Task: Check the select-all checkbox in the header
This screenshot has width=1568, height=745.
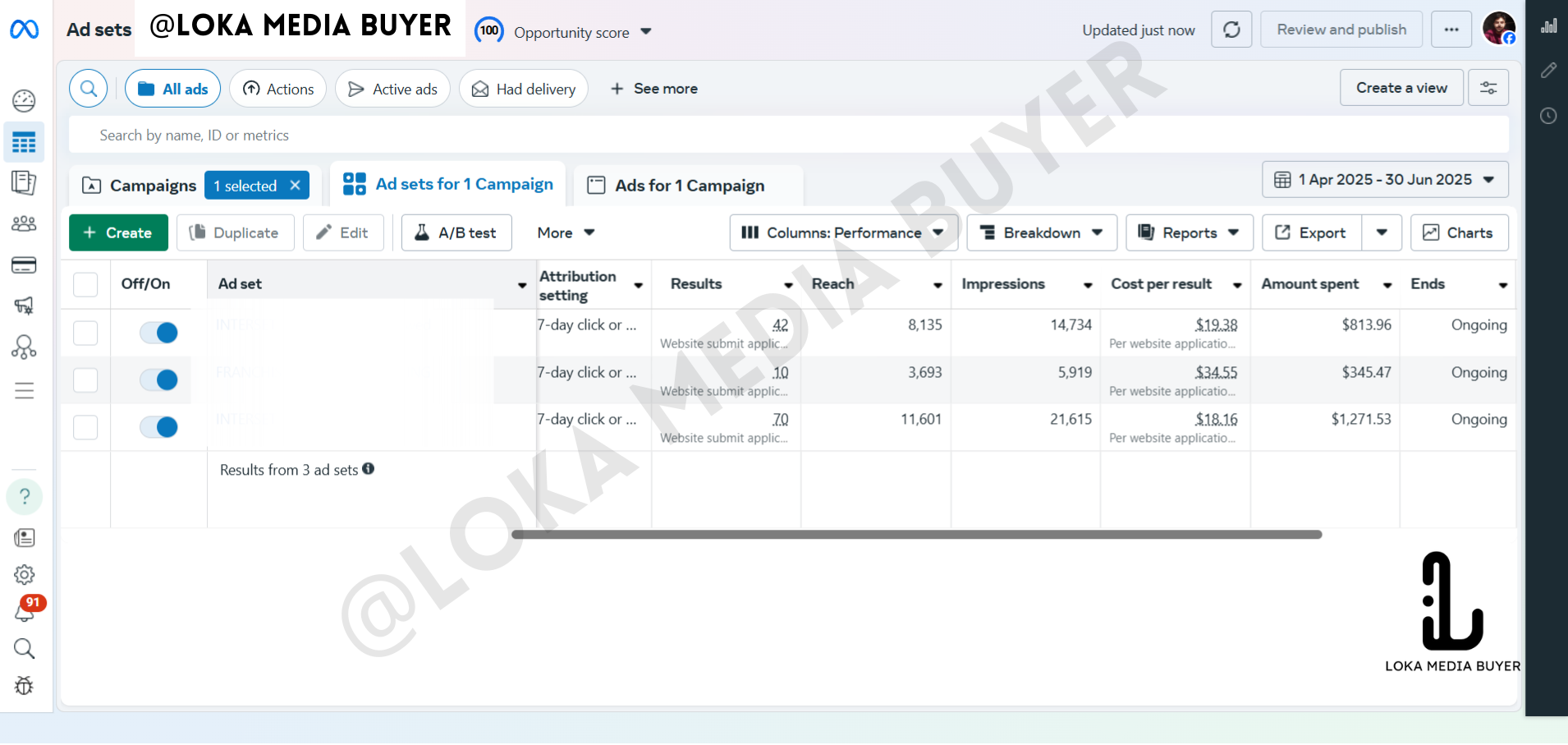Action: [x=85, y=284]
